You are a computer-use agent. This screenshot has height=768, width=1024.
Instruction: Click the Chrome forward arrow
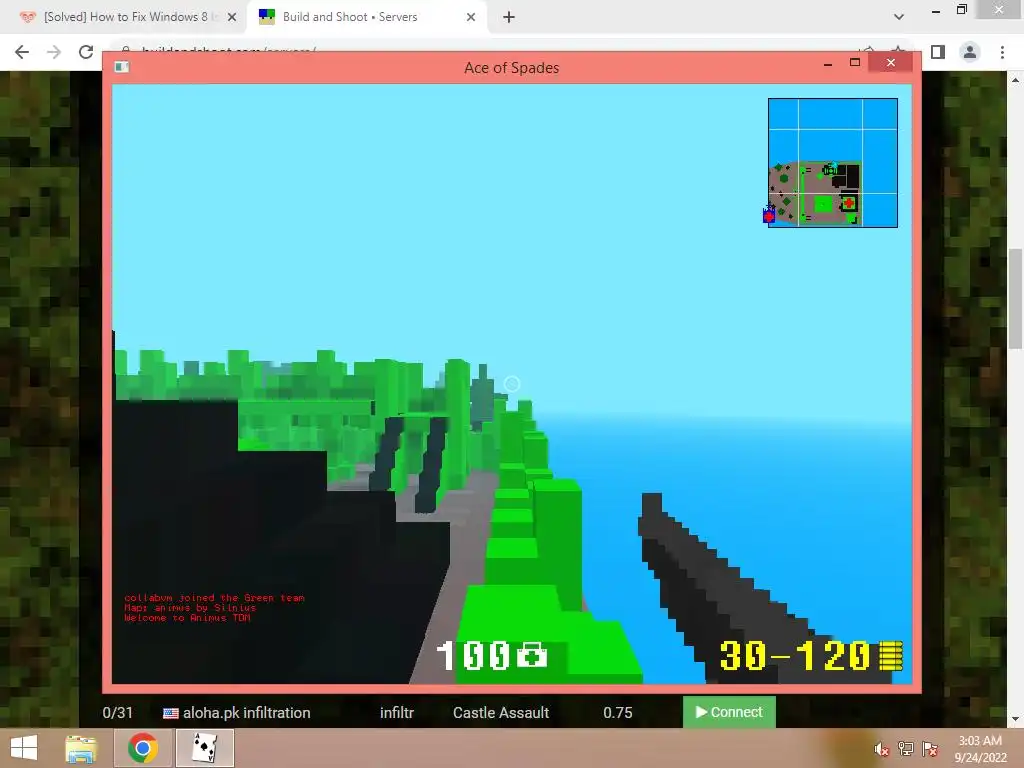click(54, 52)
